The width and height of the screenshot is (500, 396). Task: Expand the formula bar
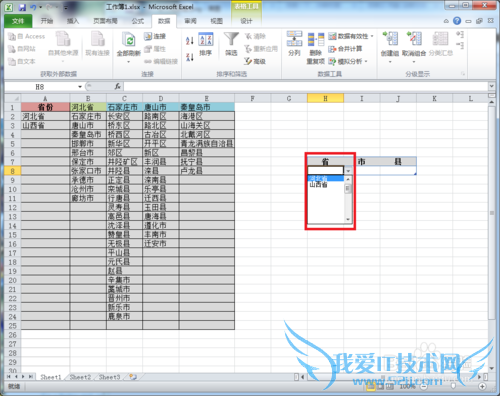[x=492, y=86]
